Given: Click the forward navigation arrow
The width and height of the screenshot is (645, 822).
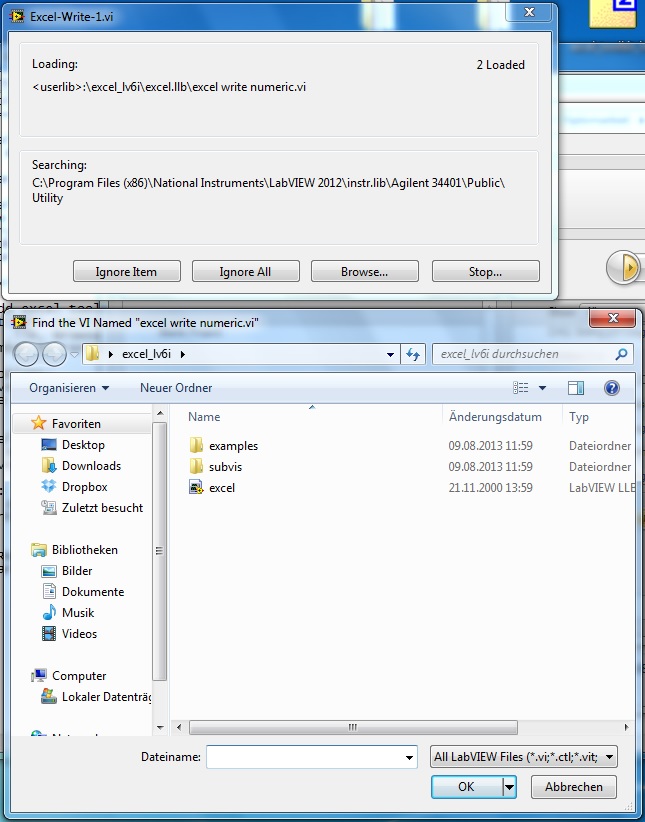Looking at the screenshot, I should [54, 354].
